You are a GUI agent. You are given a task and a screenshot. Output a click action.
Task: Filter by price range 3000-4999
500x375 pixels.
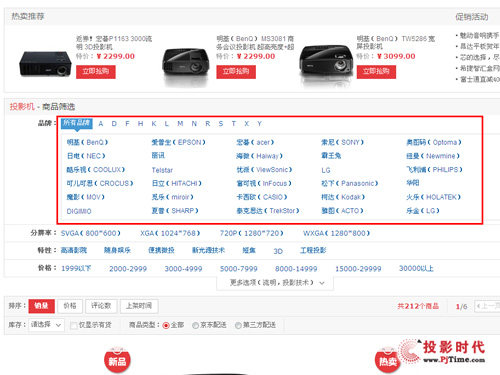183,269
